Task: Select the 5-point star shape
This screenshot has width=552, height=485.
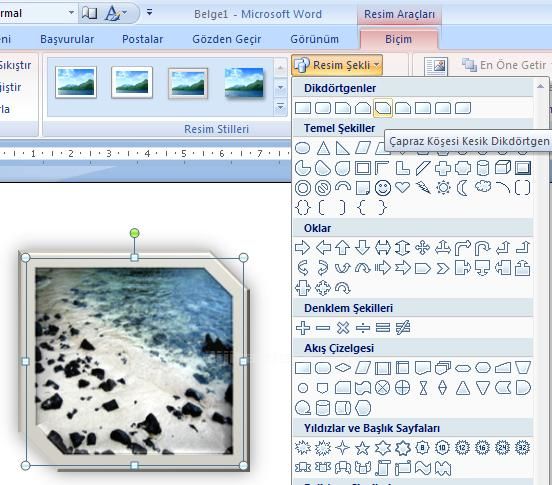Action: [363, 448]
